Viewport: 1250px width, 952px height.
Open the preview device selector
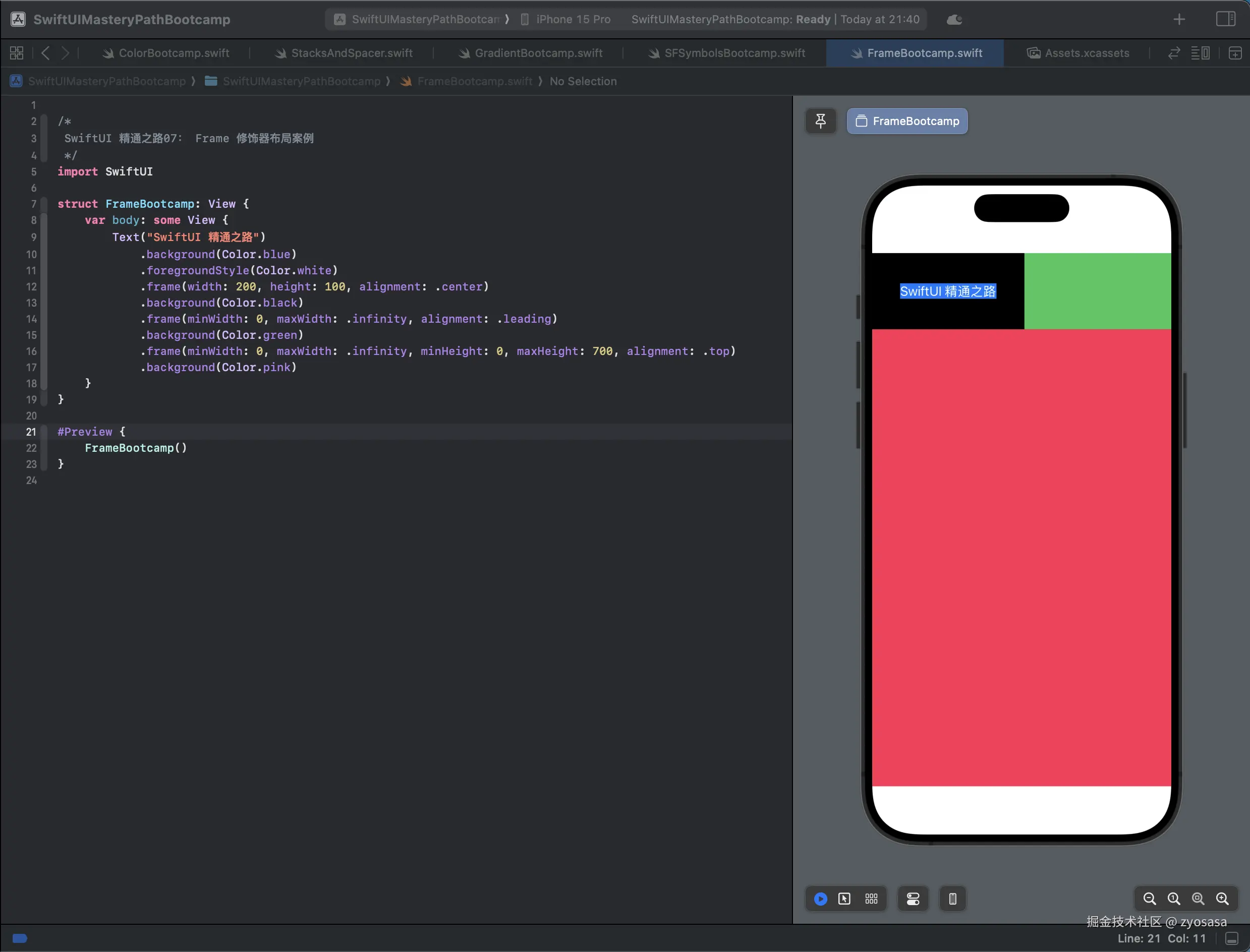tap(952, 899)
